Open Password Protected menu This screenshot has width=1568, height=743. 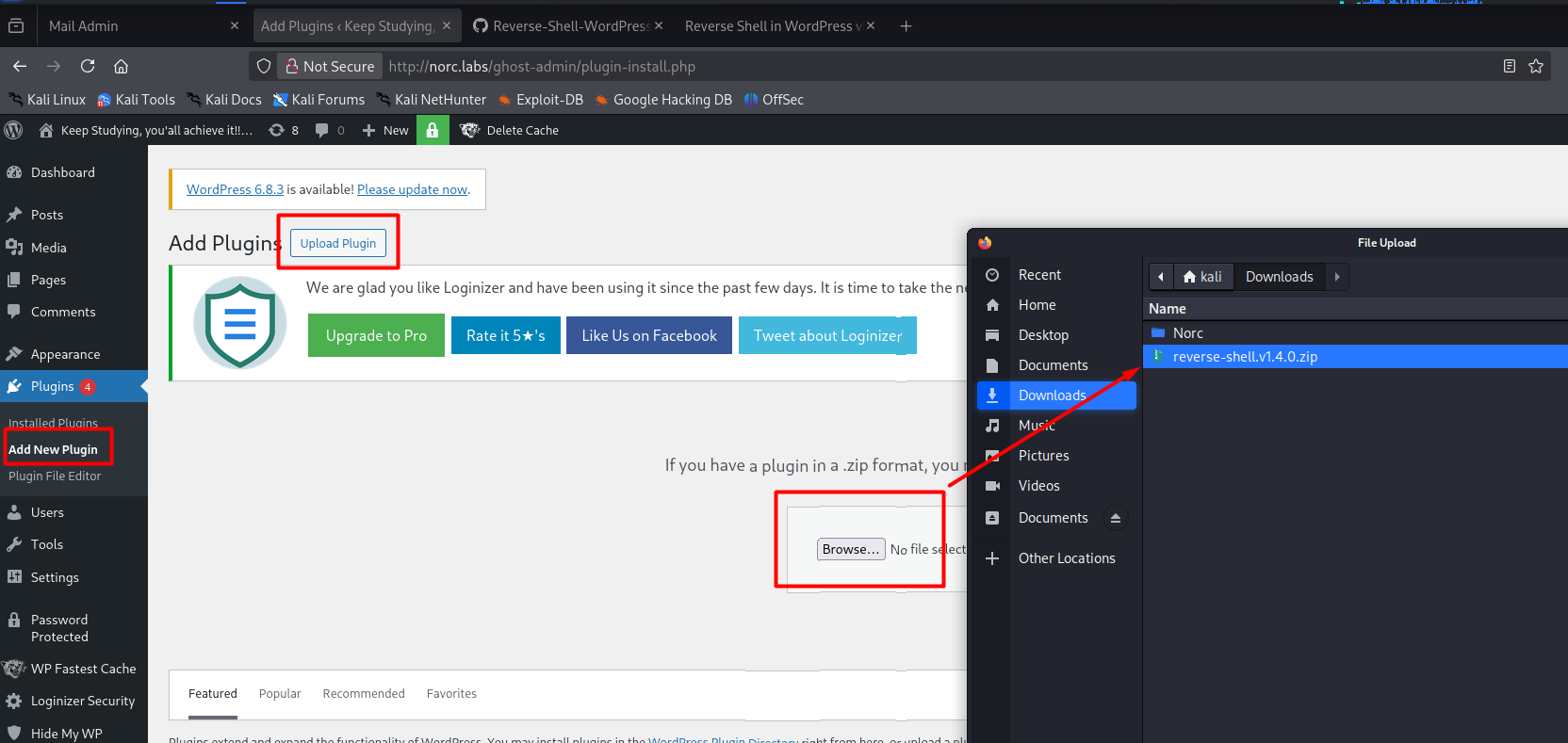73,628
